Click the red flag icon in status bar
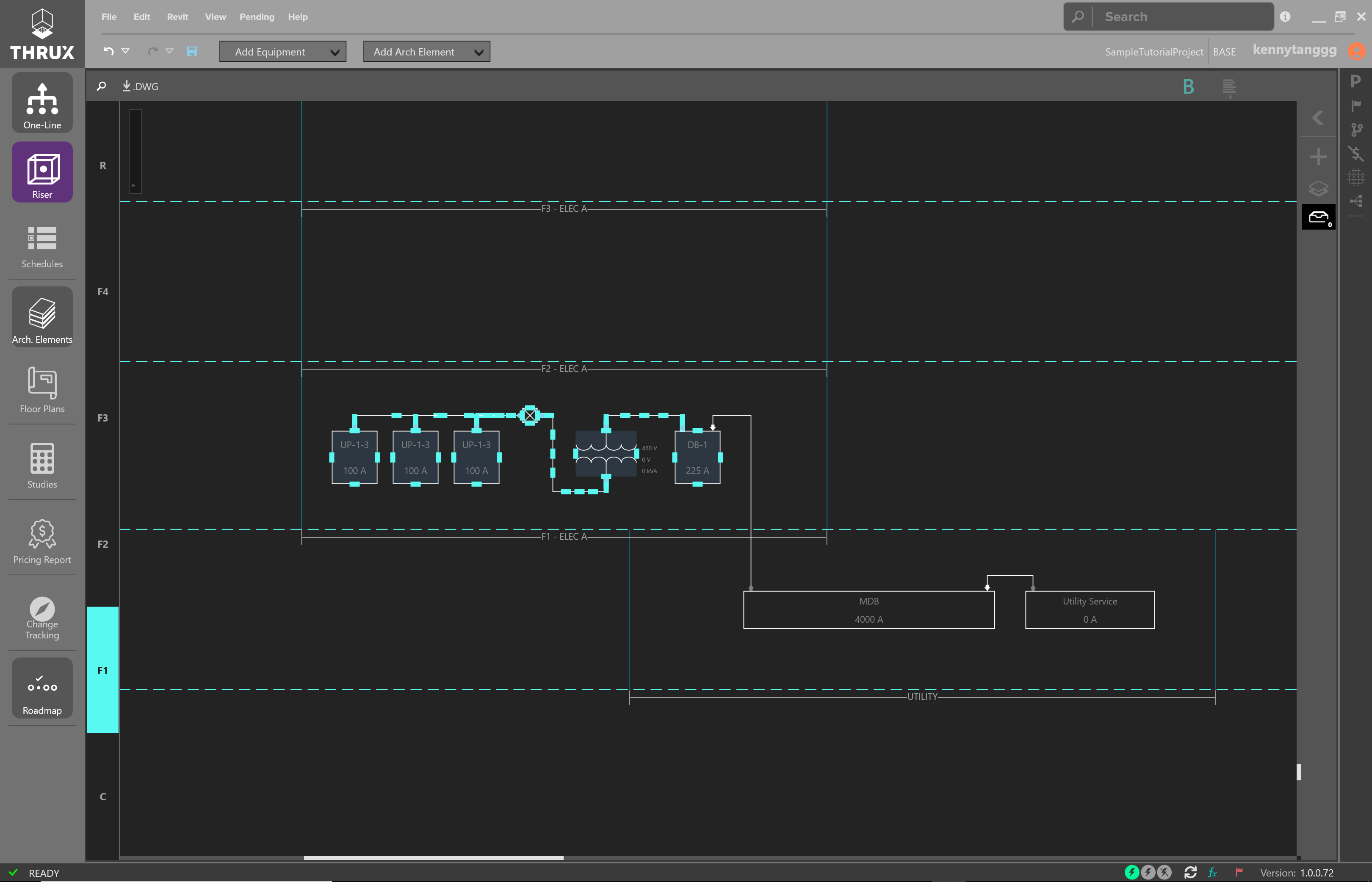Viewport: 1372px width, 882px height. click(1239, 872)
